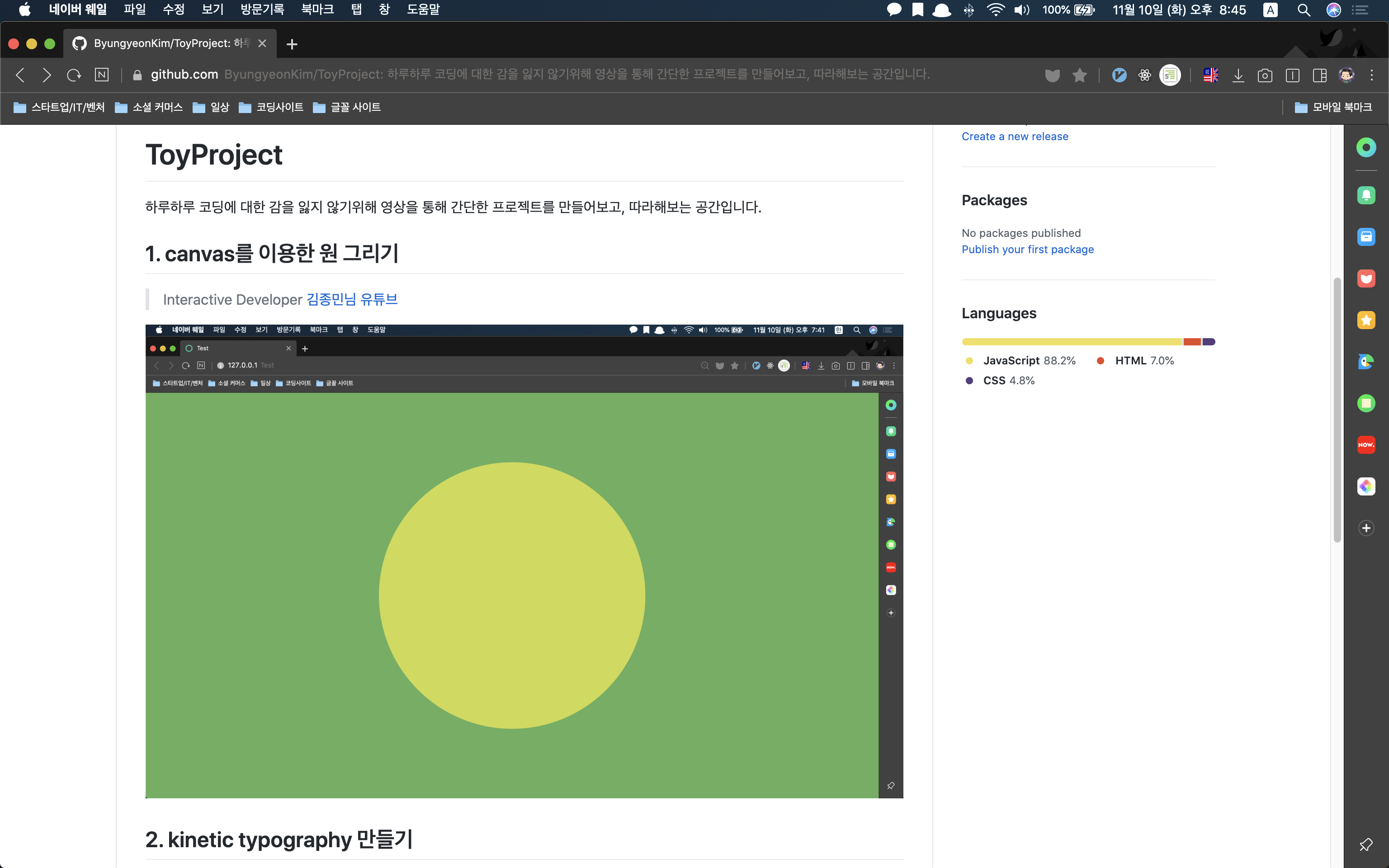Click the yellow JavaScript language bar segment
Image resolution: width=1389 pixels, height=868 pixels.
[1072, 342]
